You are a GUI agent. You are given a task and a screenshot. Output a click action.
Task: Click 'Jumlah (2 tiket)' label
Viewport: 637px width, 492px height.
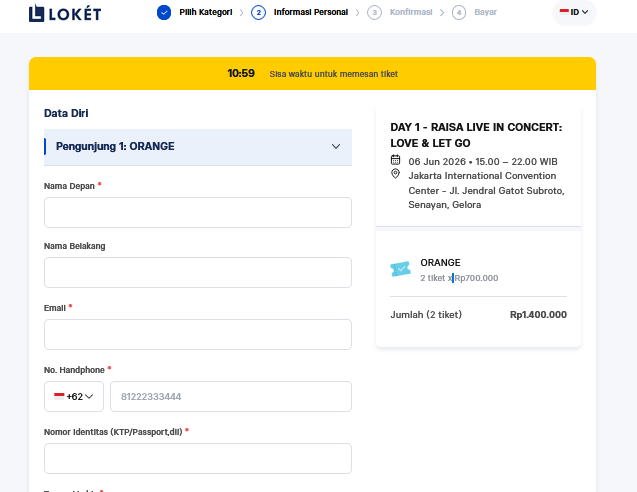point(426,315)
